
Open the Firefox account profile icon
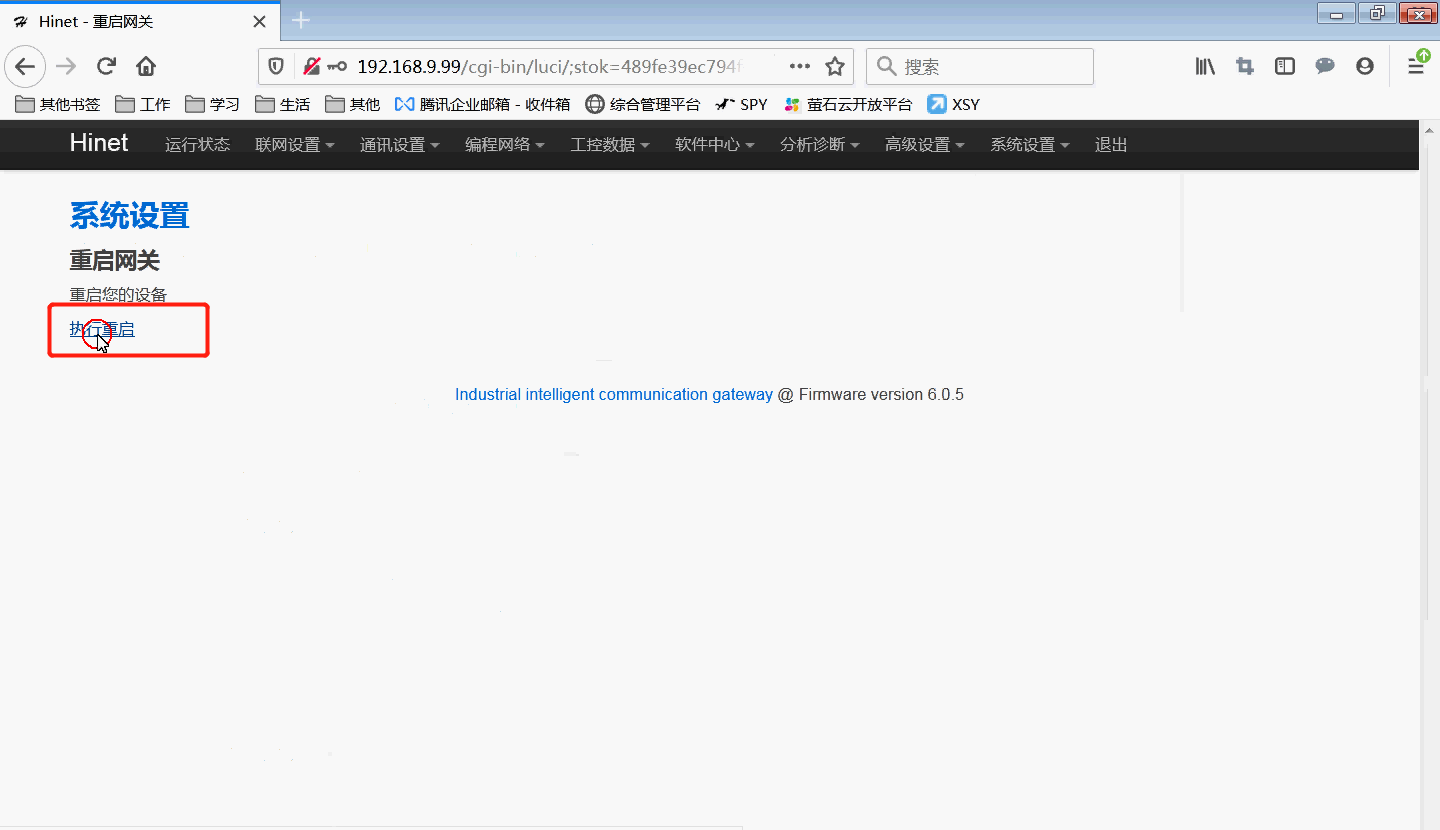click(x=1364, y=66)
